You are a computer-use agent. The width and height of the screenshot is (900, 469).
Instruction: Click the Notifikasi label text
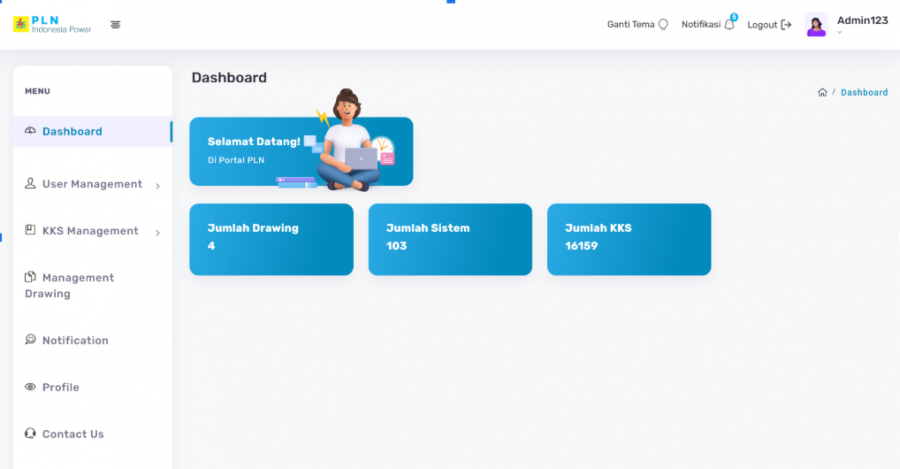(x=701, y=25)
